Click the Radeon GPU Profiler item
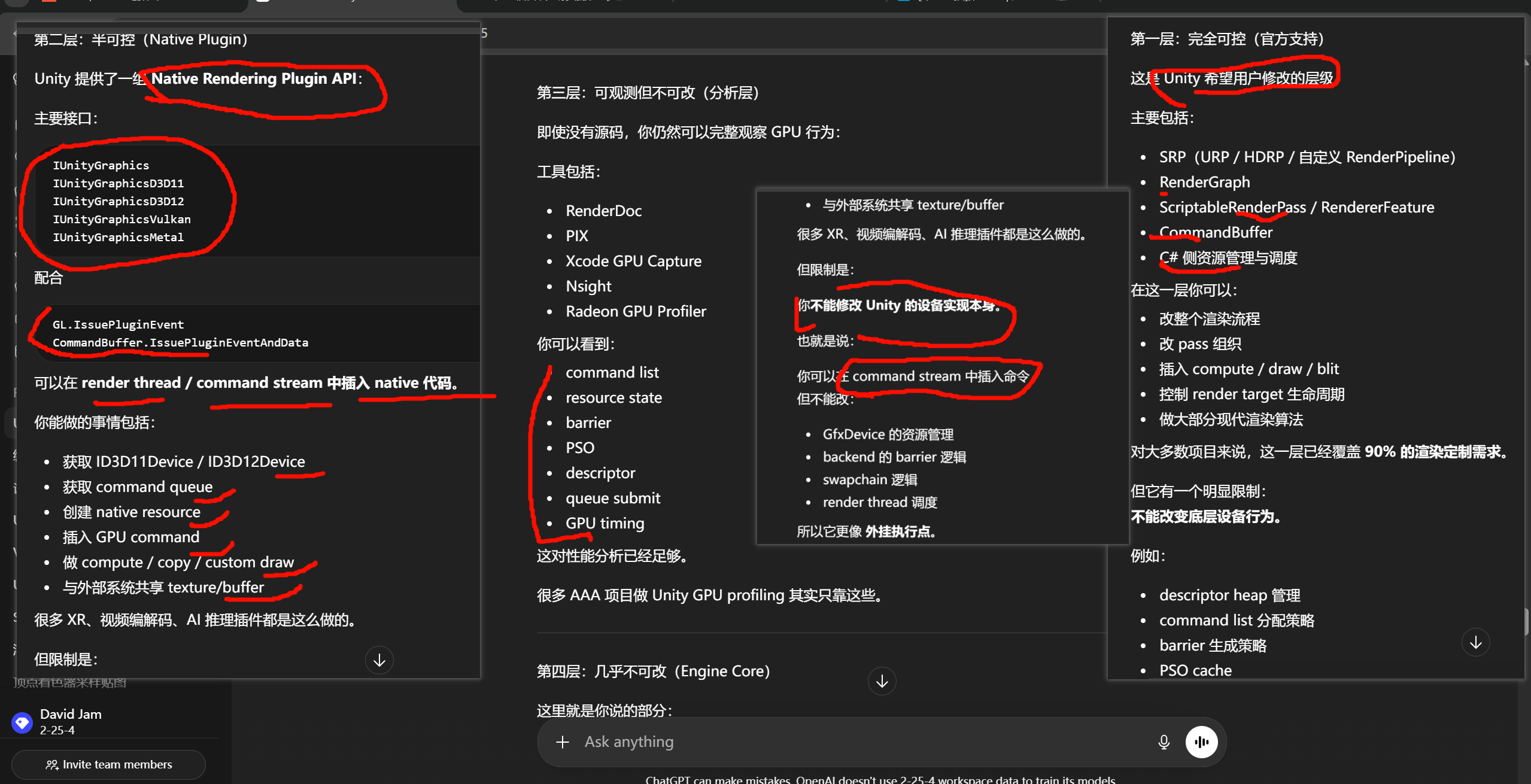 [636, 311]
